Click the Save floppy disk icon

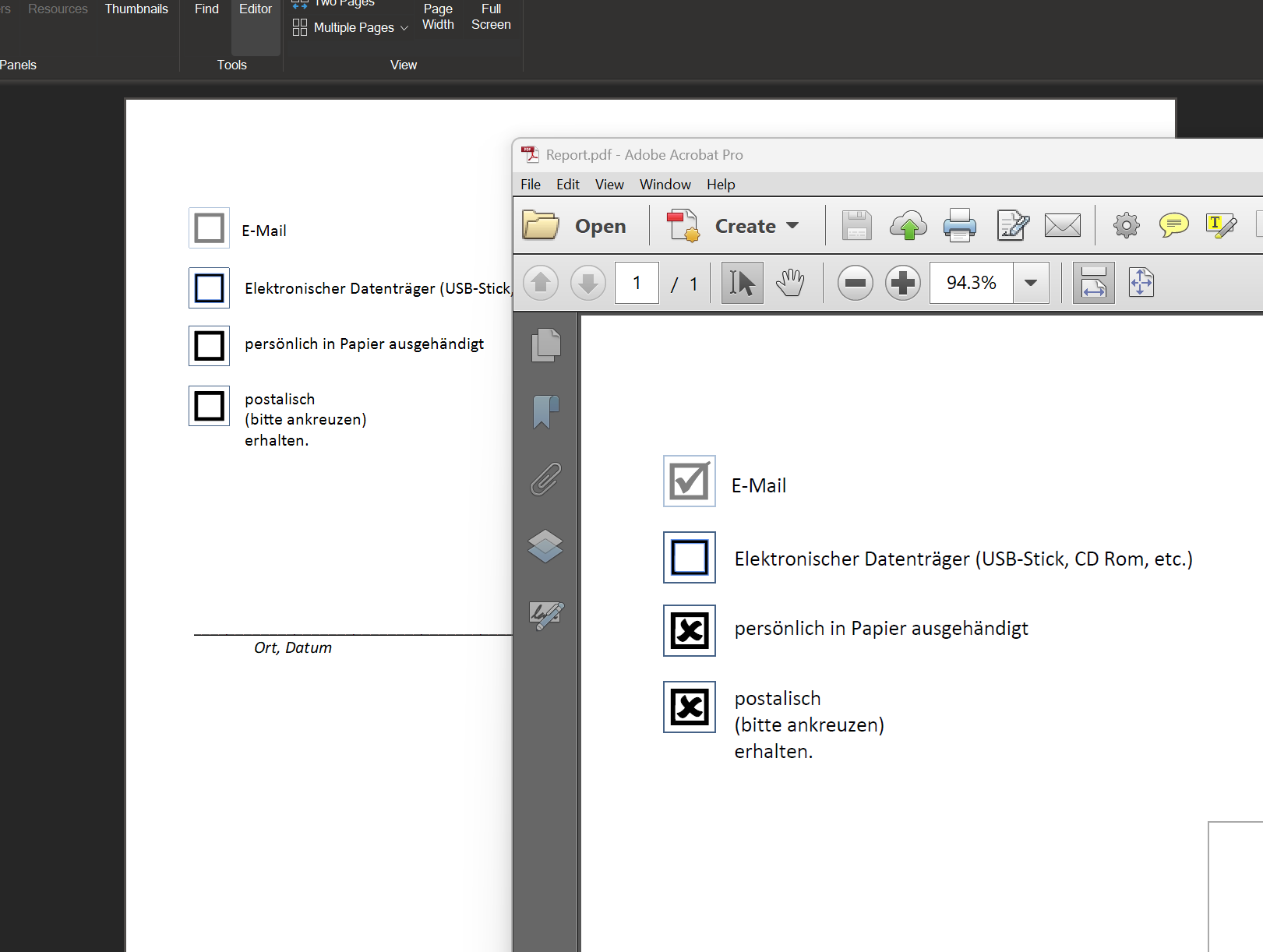click(856, 226)
